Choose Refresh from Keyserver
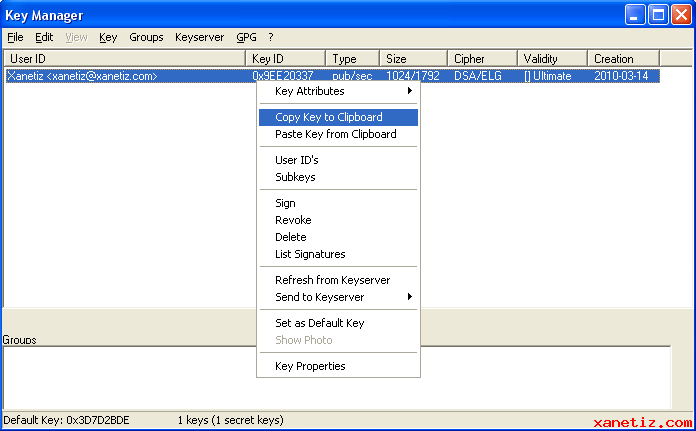Image resolution: width=696 pixels, height=431 pixels. coord(338,280)
